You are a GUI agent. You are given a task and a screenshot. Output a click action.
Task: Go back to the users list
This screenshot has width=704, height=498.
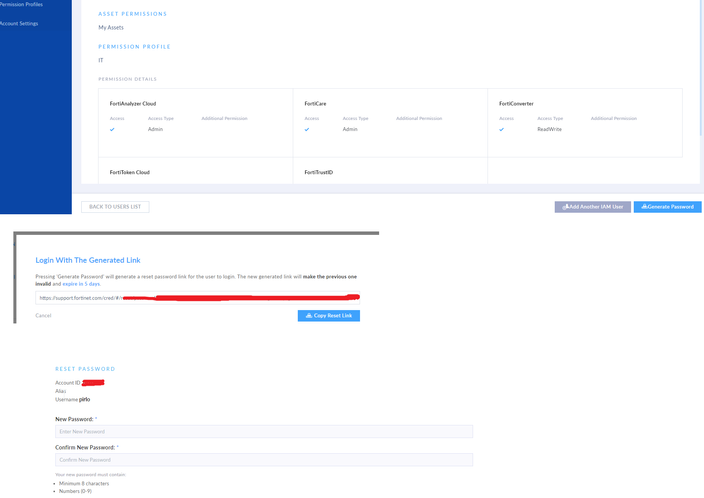(x=115, y=207)
